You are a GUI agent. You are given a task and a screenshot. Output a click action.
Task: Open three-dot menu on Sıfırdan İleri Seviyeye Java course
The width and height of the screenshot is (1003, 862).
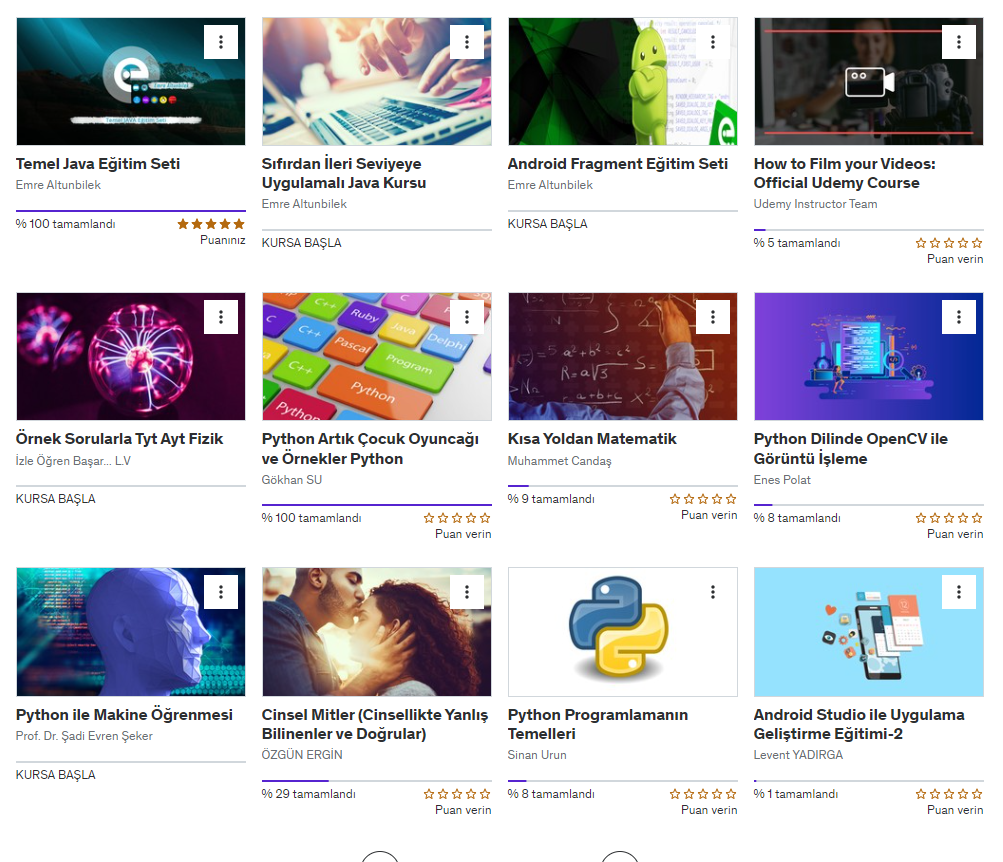coord(467,42)
